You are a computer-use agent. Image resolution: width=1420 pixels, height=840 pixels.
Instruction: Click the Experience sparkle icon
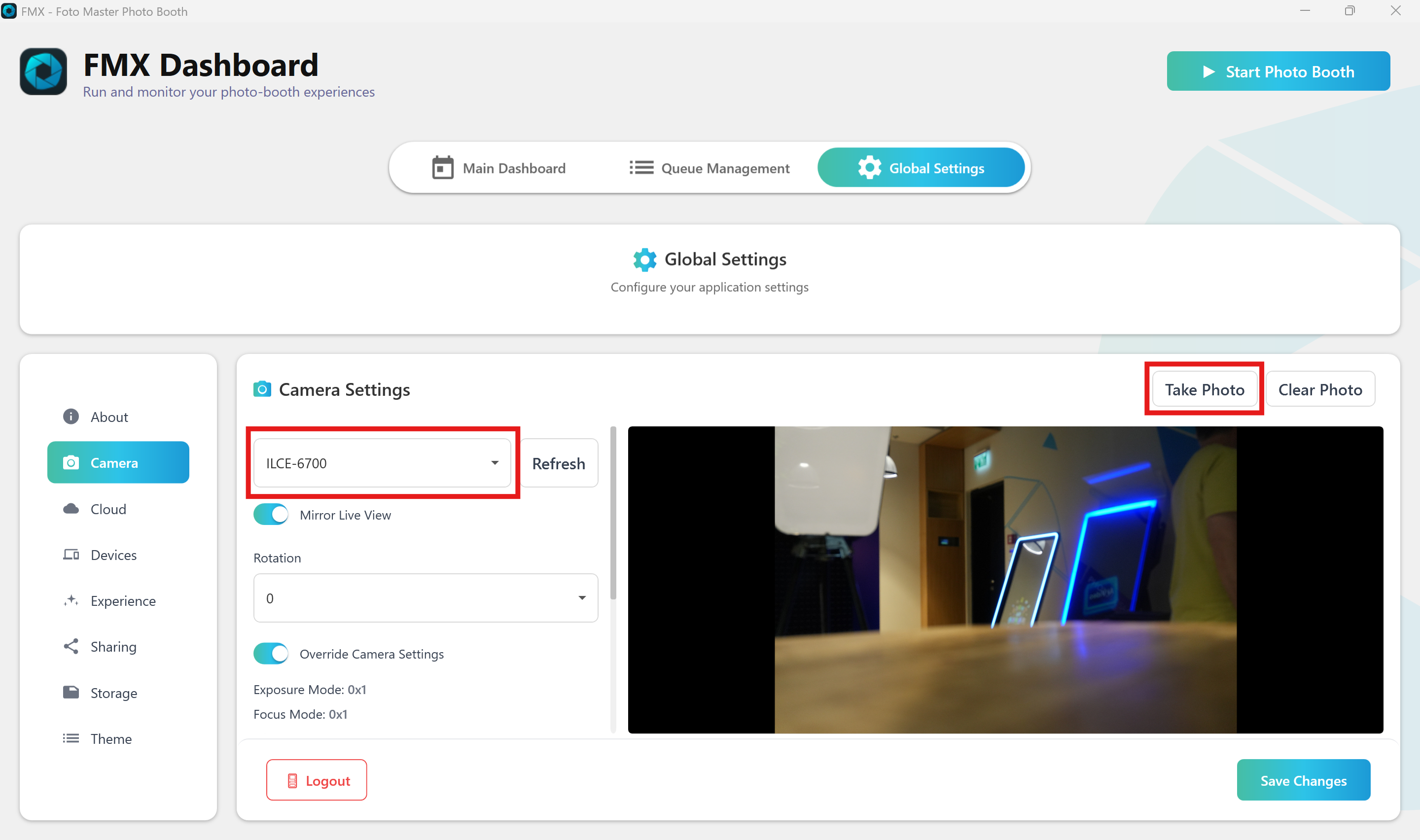[x=71, y=600]
